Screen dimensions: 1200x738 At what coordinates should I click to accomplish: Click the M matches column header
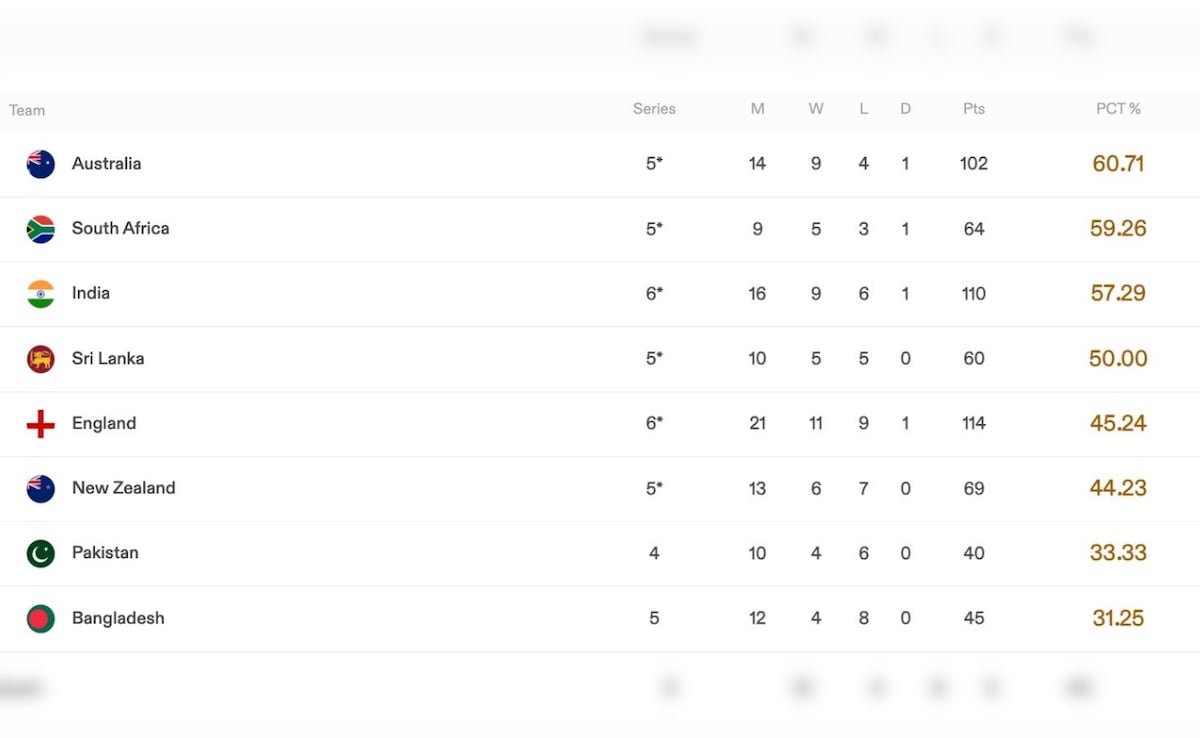(757, 109)
